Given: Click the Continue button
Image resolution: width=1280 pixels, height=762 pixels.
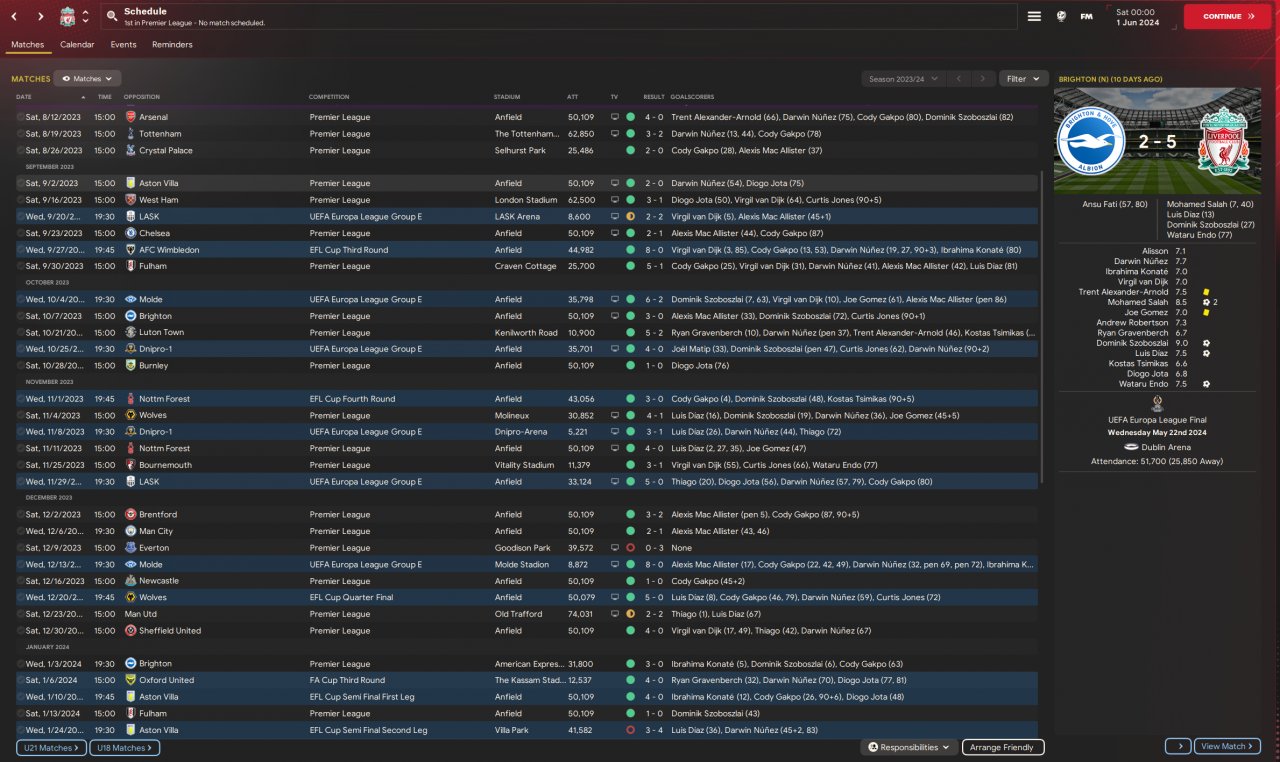Looking at the screenshot, I should point(1228,17).
